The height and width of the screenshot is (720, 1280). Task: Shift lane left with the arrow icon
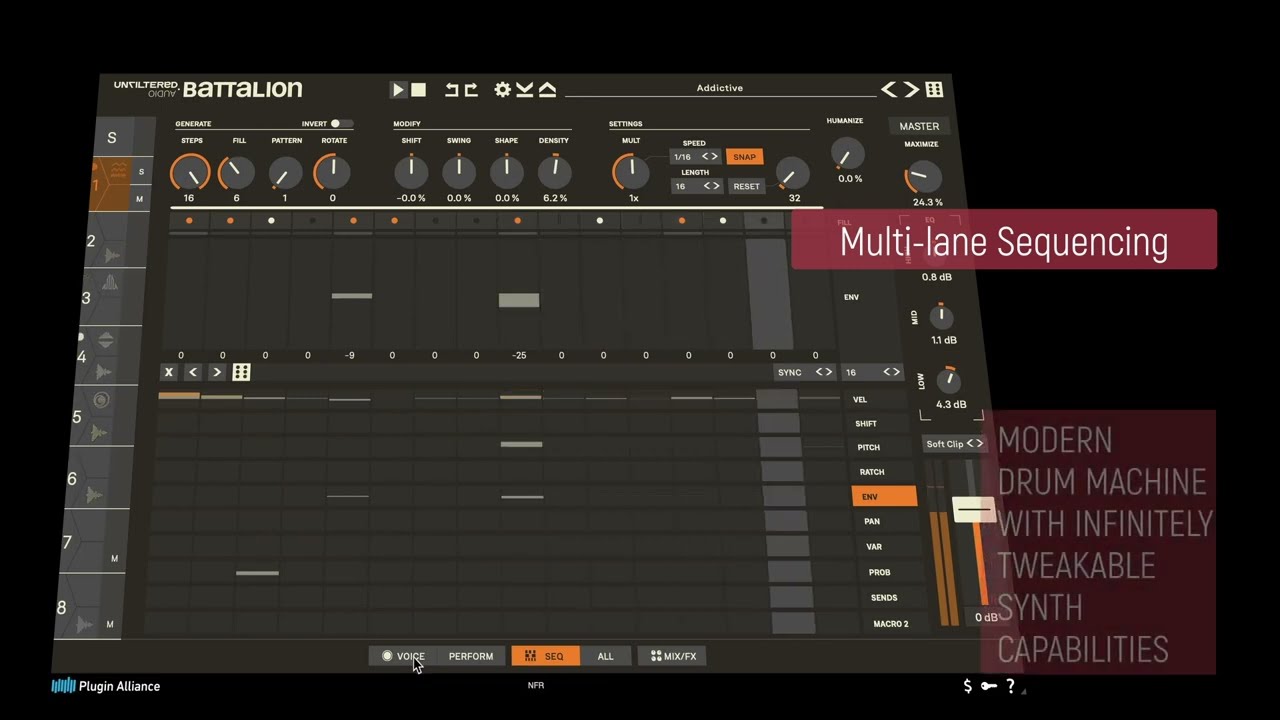193,372
